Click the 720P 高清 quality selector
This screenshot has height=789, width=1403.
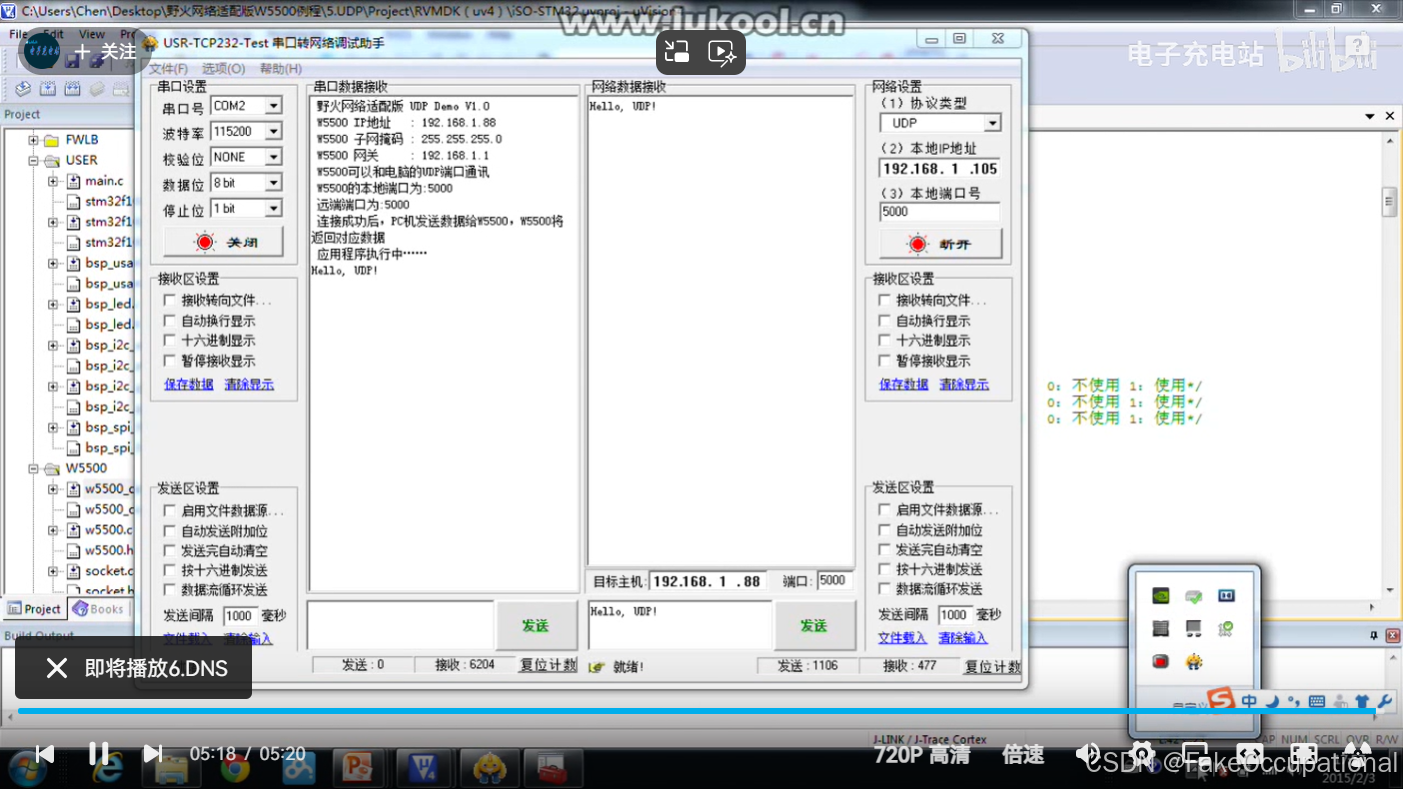(921, 755)
